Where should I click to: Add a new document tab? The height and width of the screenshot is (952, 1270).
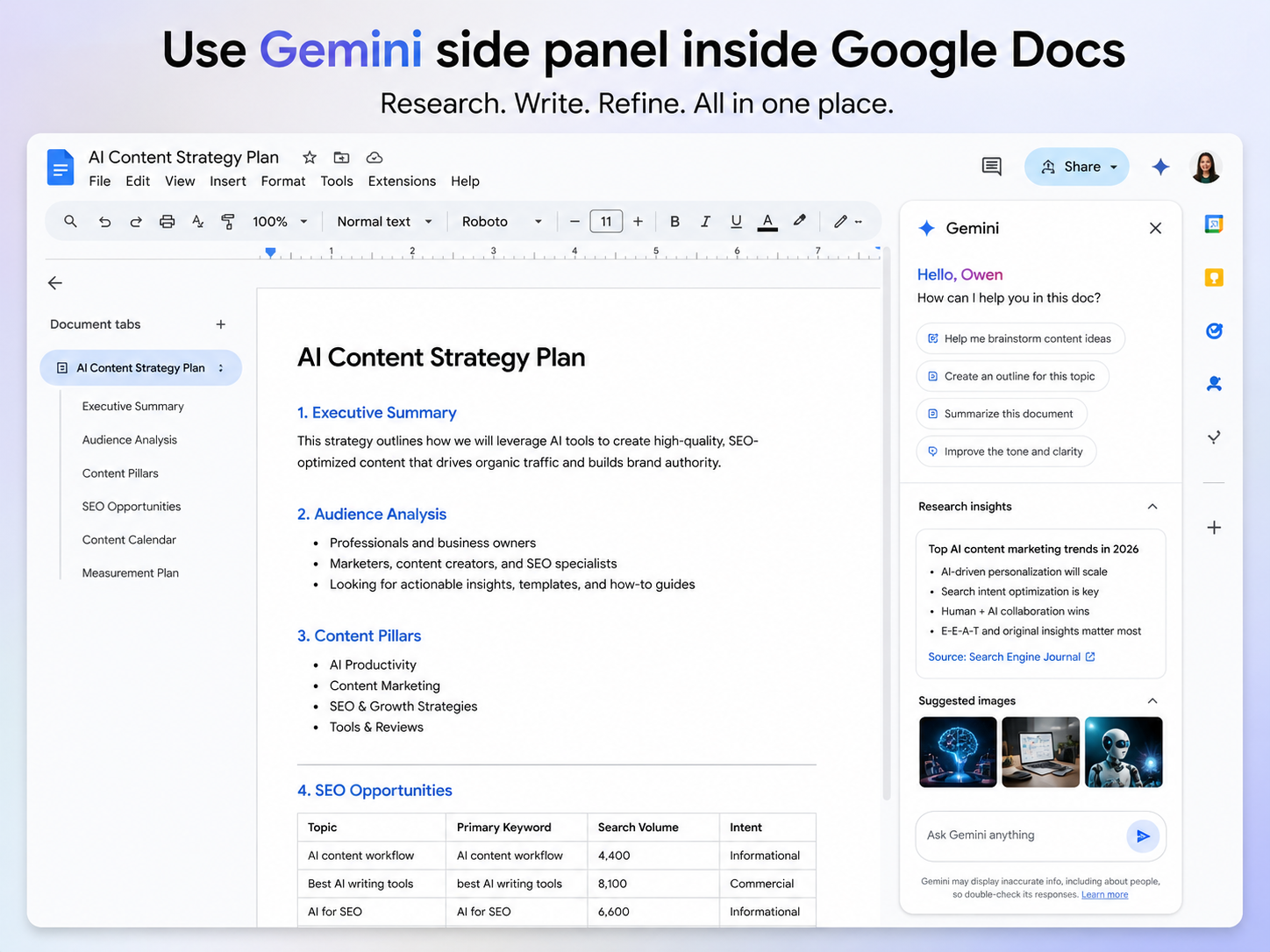pos(221,324)
